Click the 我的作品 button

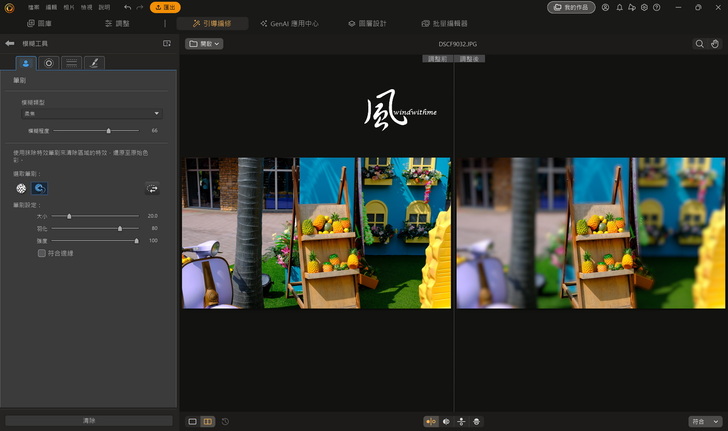[570, 7]
